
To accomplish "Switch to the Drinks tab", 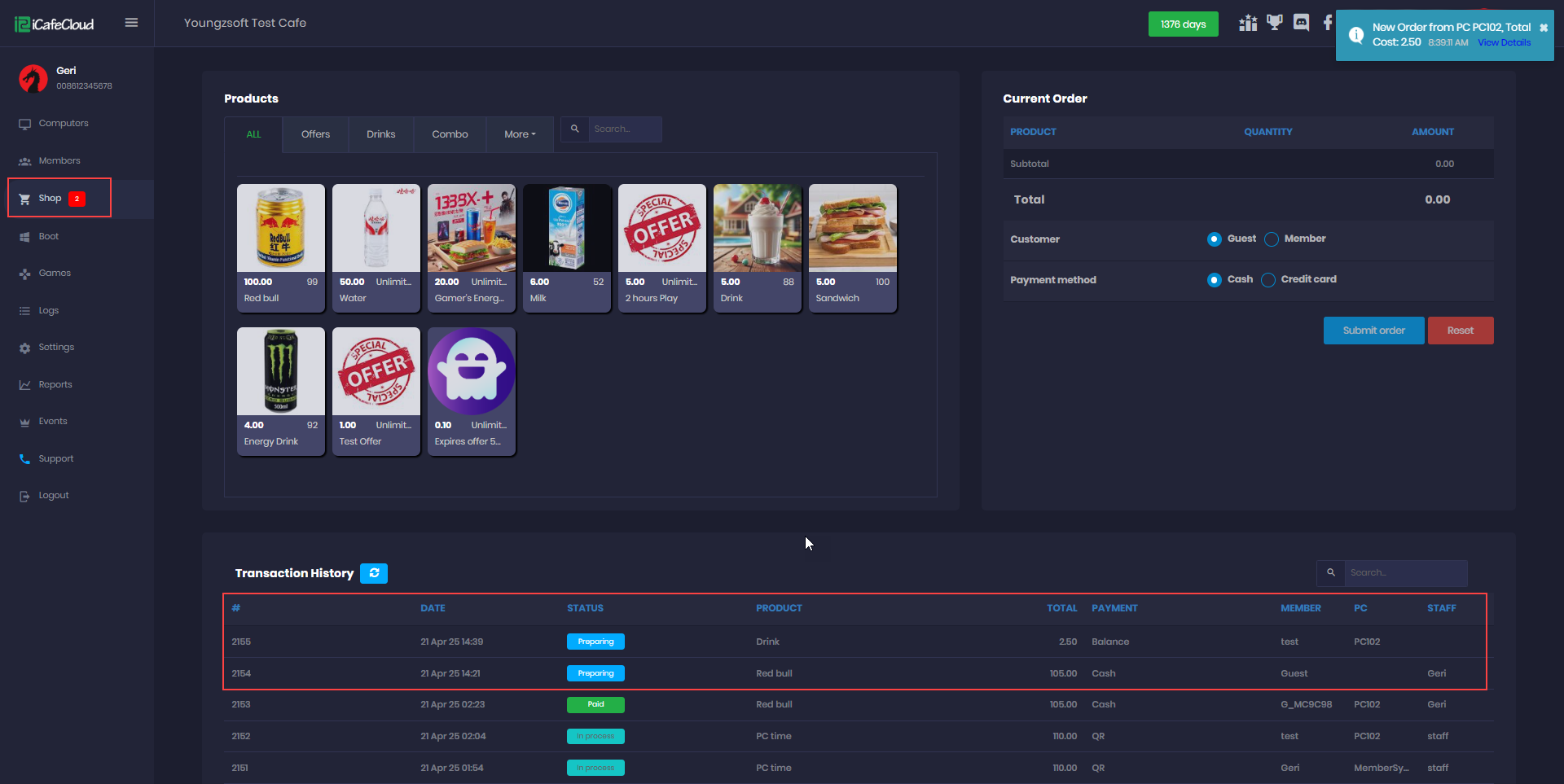I will [x=380, y=134].
